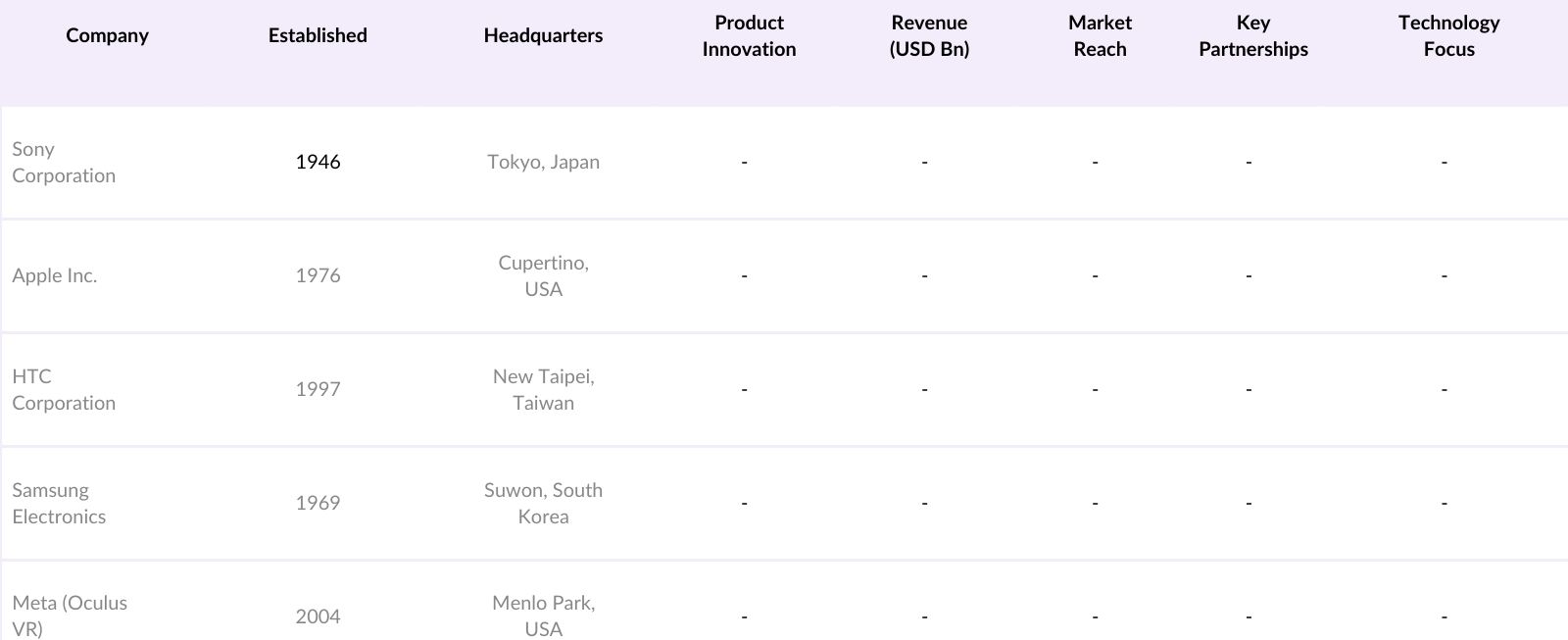Click the Samsung Electronics cell
The width and height of the screenshot is (1568, 640).
coord(59,504)
